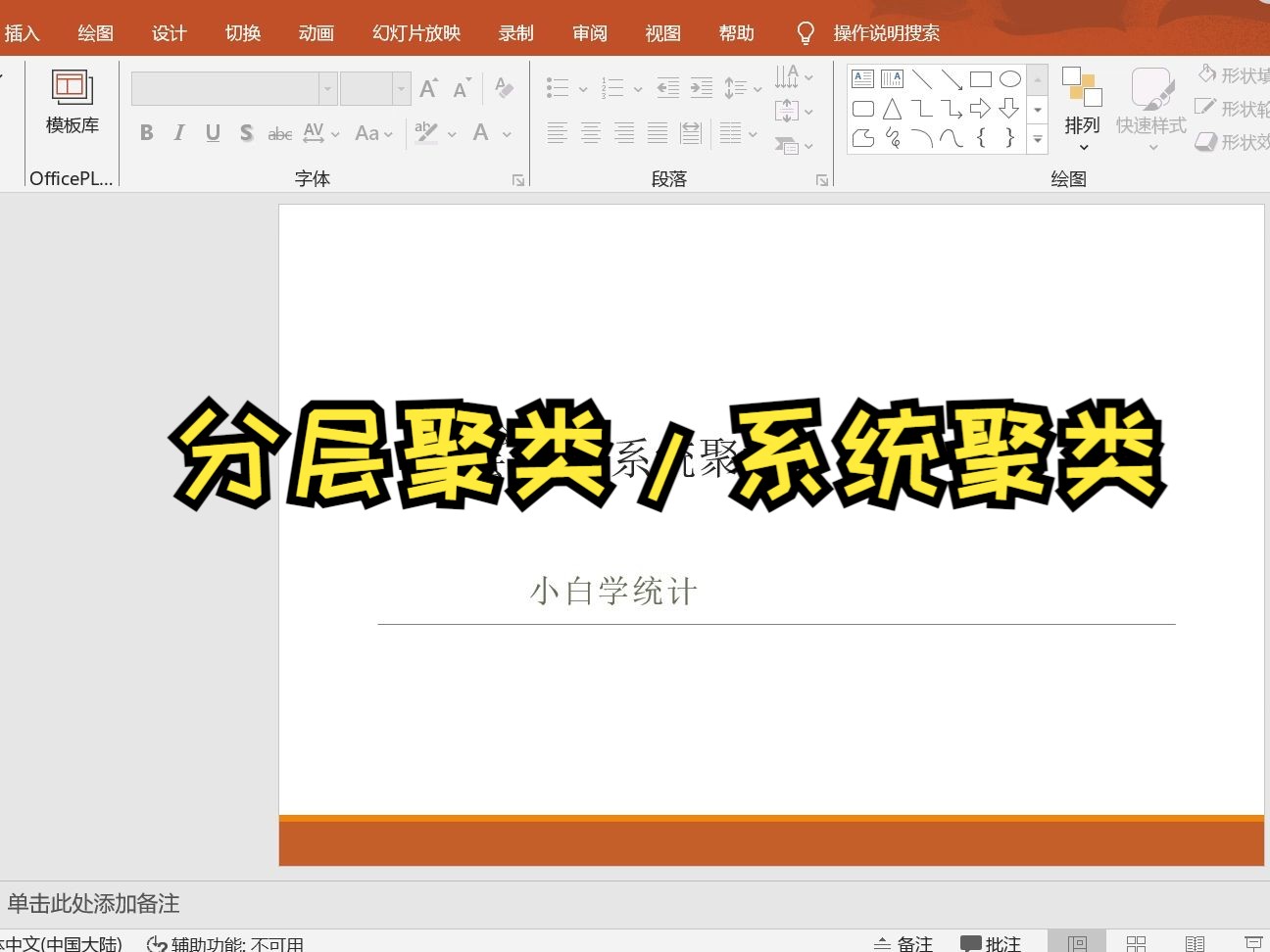Toggle text Shadow formatting
This screenshot has width=1270, height=952.
click(246, 132)
